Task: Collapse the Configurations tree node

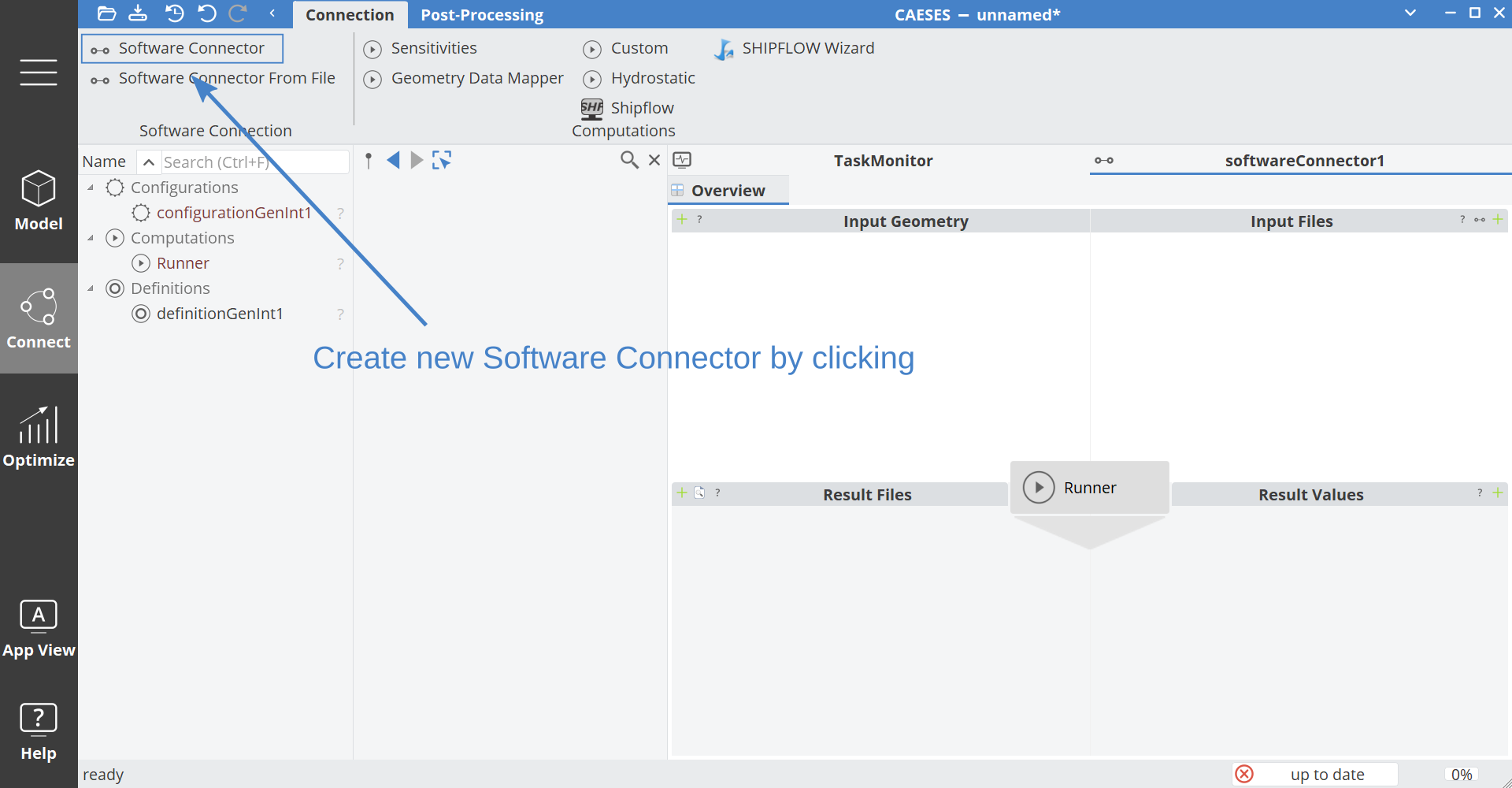Action: [x=91, y=188]
